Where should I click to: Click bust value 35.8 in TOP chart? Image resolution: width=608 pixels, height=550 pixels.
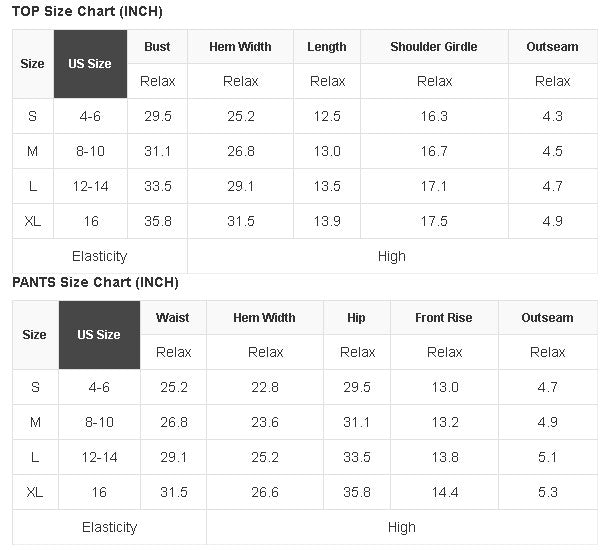157,221
